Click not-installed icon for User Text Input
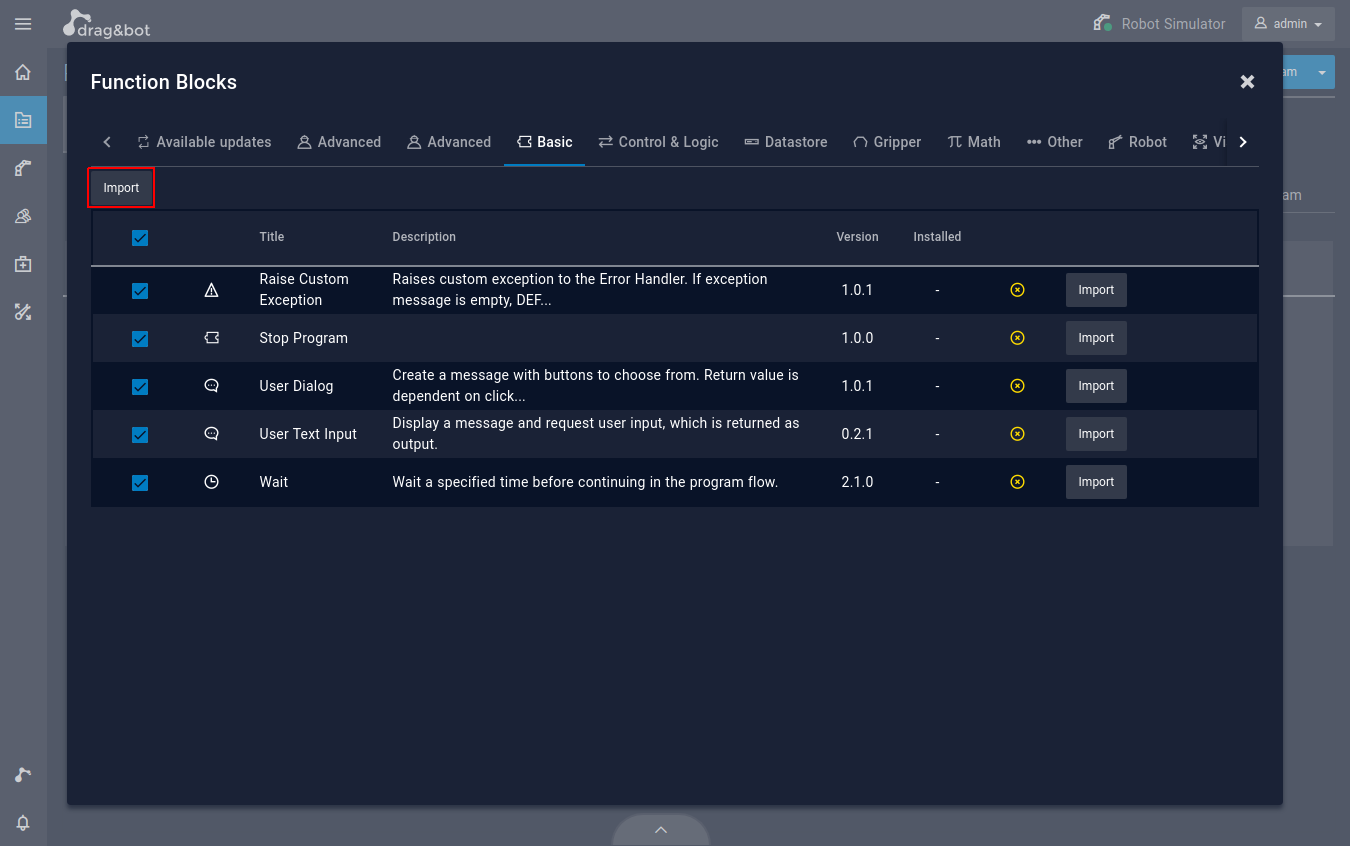1350x846 pixels. pos(1017,434)
